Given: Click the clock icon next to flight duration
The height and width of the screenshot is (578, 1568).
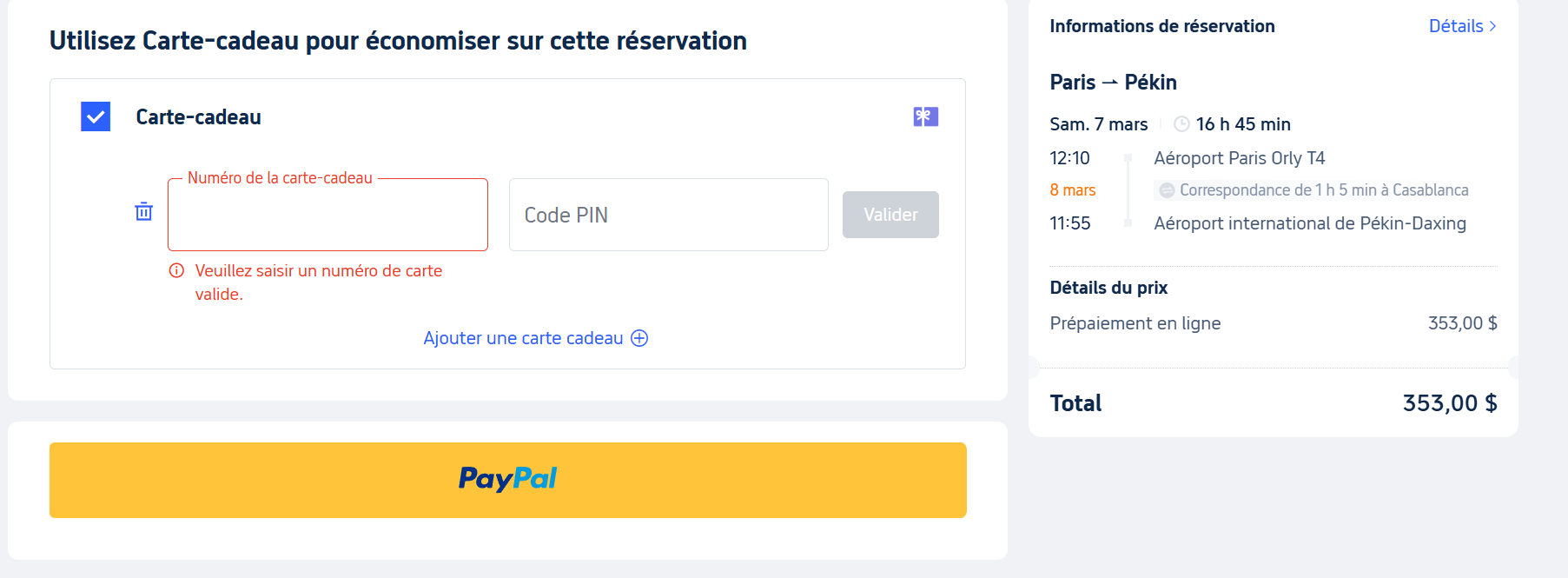Looking at the screenshot, I should coord(1181,123).
